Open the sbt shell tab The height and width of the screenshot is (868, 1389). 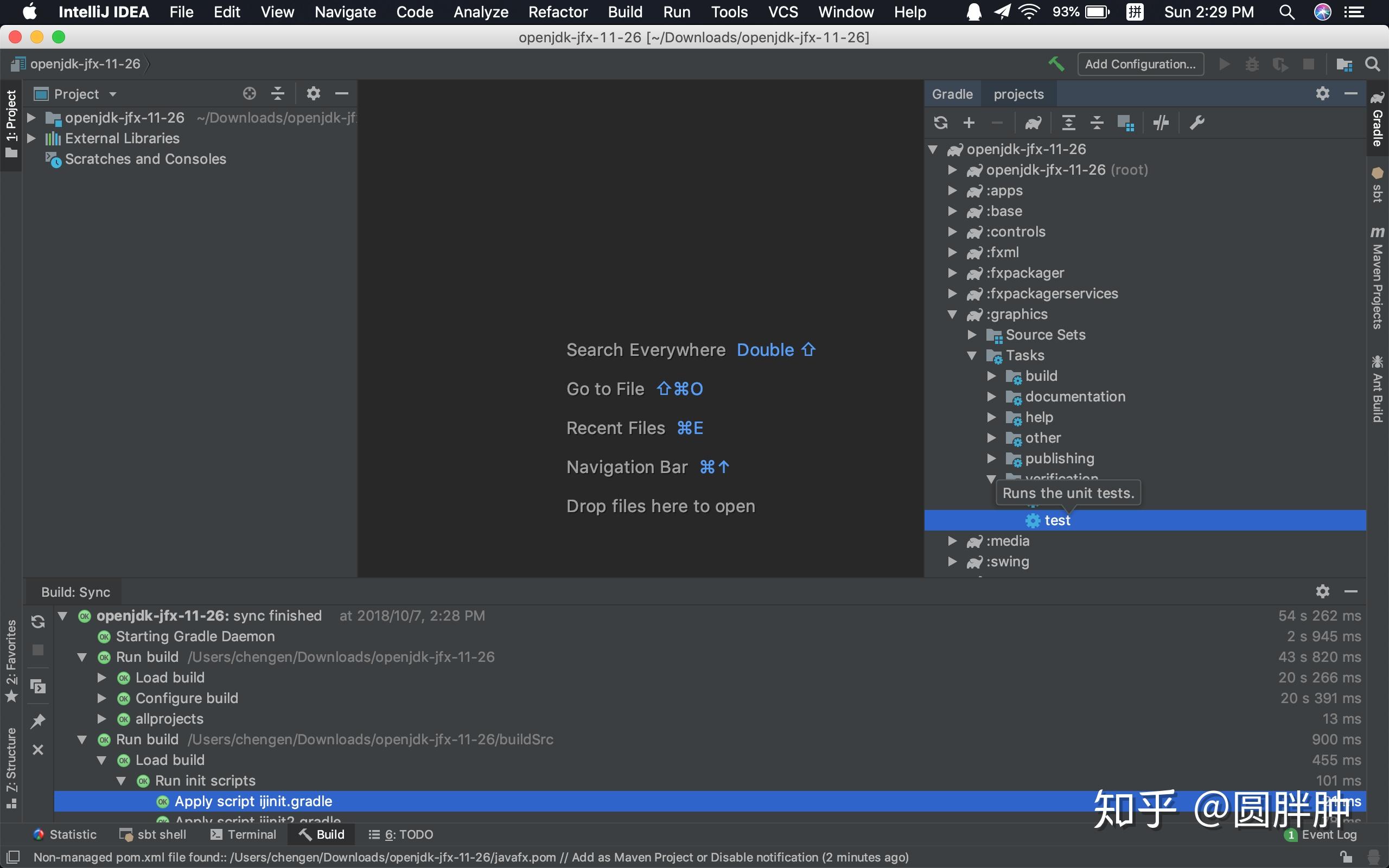coord(152,834)
